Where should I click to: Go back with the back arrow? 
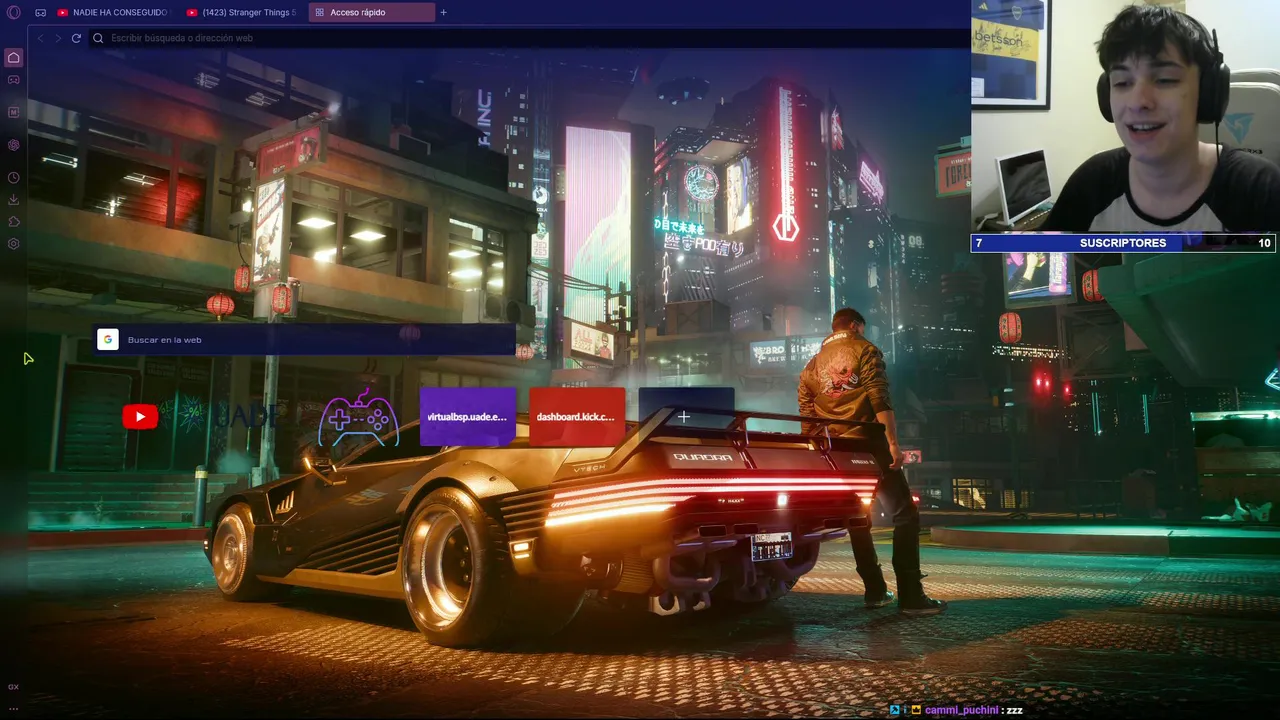(41, 38)
